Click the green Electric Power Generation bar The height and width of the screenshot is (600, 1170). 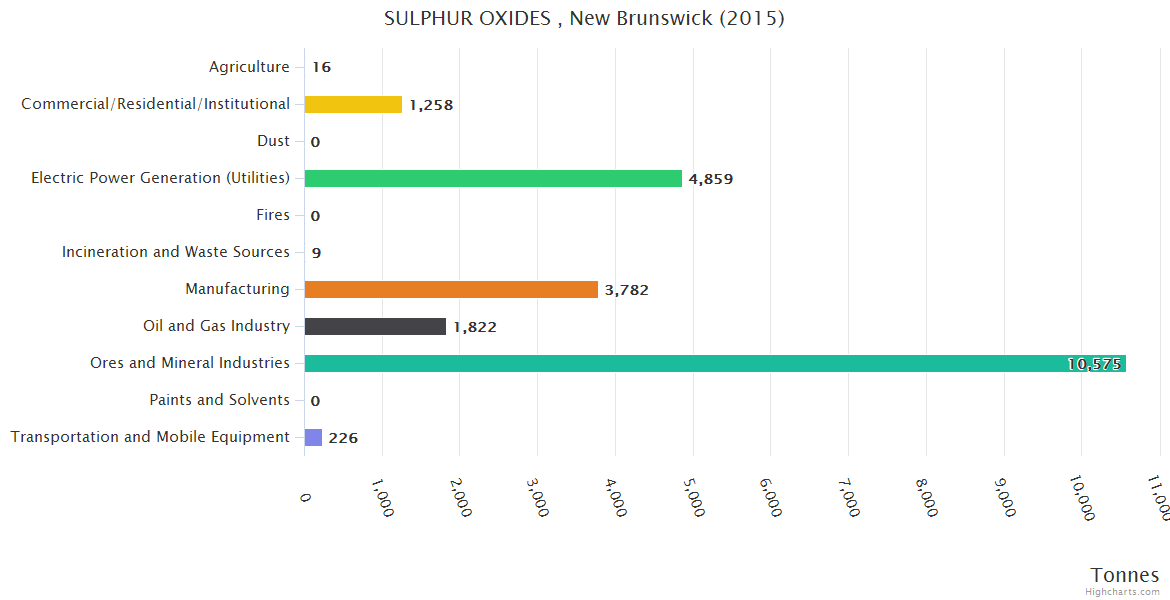tap(493, 178)
